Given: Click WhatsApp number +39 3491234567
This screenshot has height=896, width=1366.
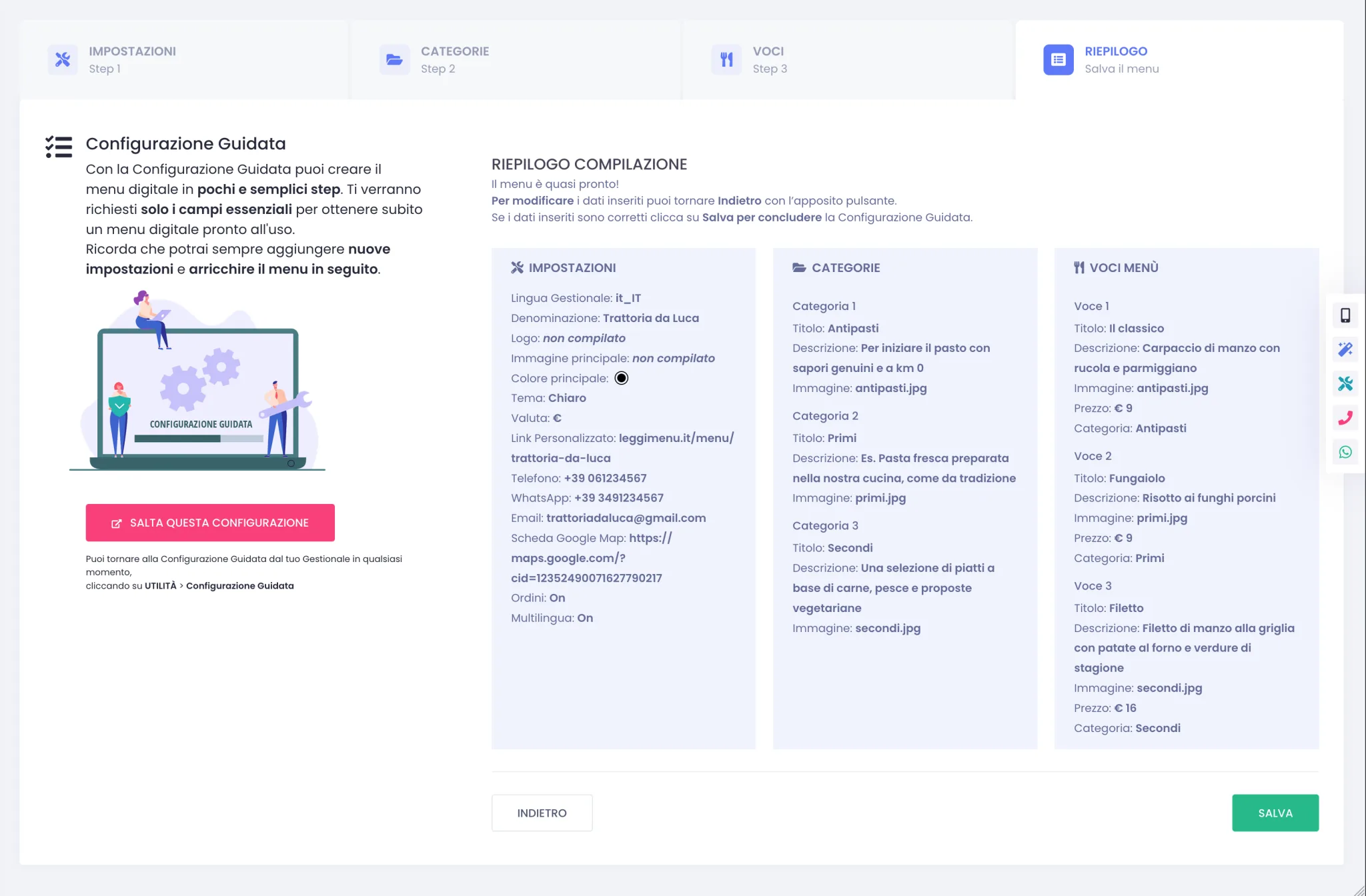Looking at the screenshot, I should point(619,498).
